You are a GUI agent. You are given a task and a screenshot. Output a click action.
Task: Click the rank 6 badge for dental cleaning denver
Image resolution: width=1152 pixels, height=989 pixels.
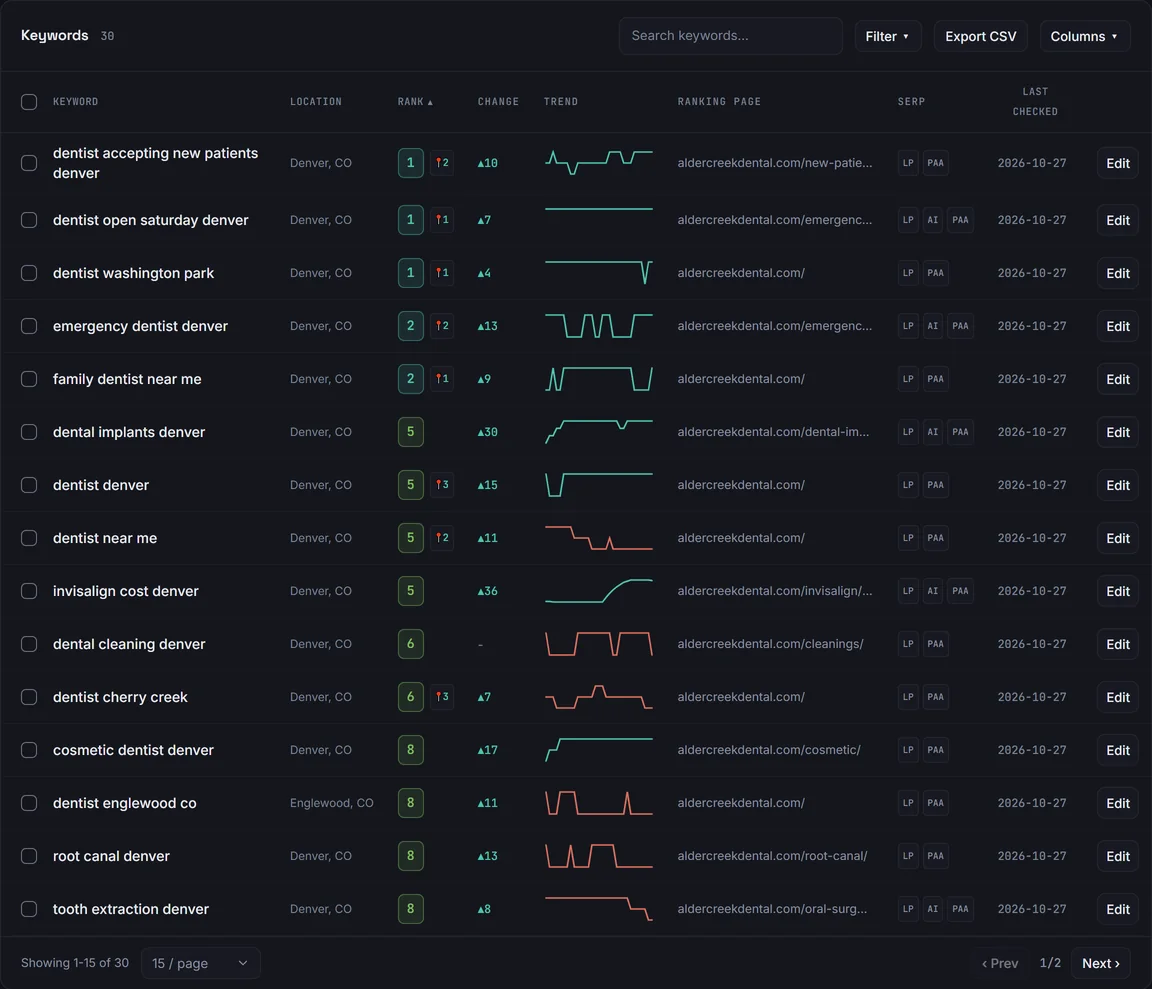[x=411, y=644]
